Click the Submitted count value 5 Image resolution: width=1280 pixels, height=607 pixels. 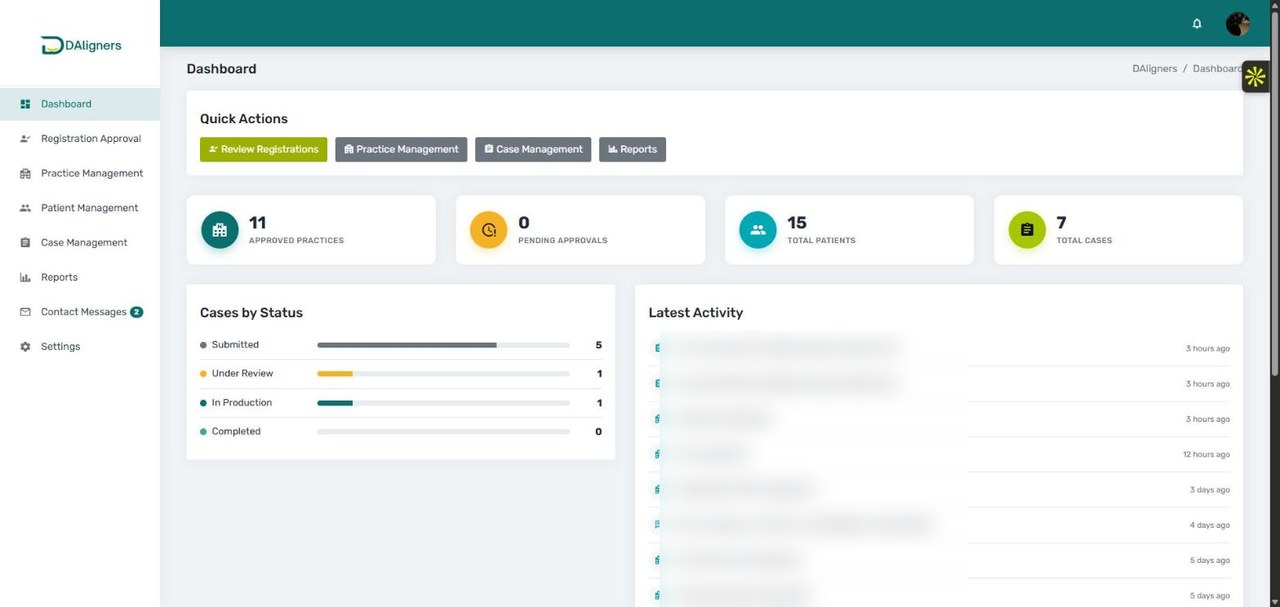click(599, 345)
